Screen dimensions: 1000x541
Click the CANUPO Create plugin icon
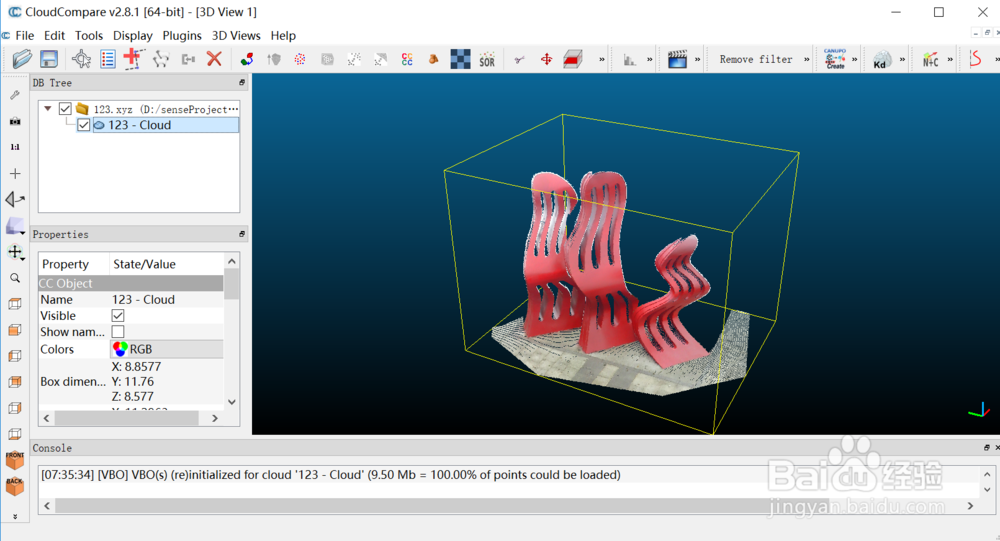835,59
